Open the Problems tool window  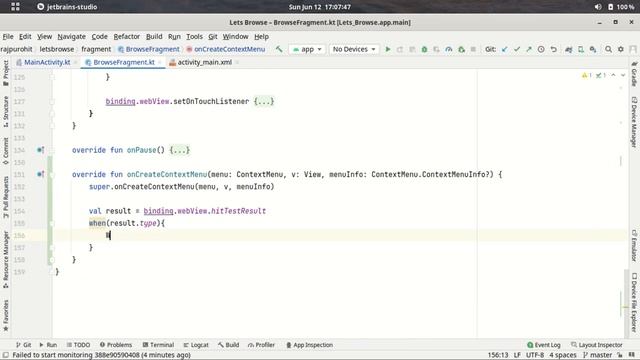click(116, 345)
